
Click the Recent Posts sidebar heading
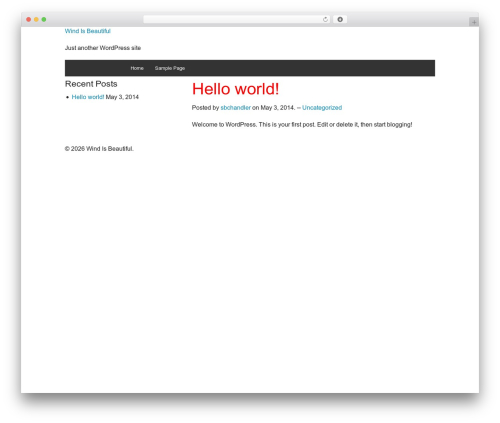91,84
